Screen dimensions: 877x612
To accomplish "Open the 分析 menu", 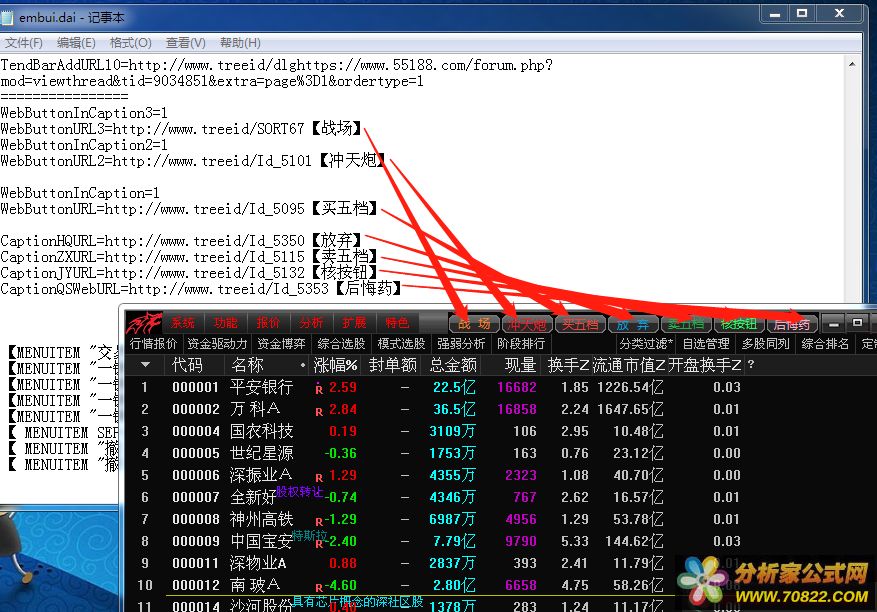I will click(x=311, y=323).
